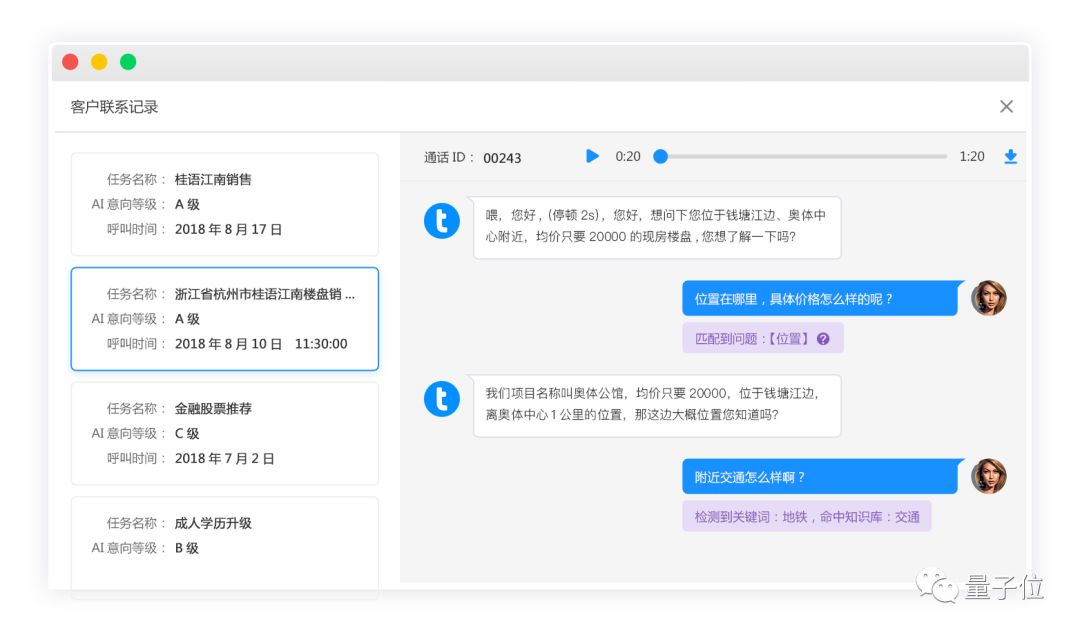The width and height of the screenshot is (1080, 635).
Task: Click the 客户联系记录 title
Action: point(114,107)
